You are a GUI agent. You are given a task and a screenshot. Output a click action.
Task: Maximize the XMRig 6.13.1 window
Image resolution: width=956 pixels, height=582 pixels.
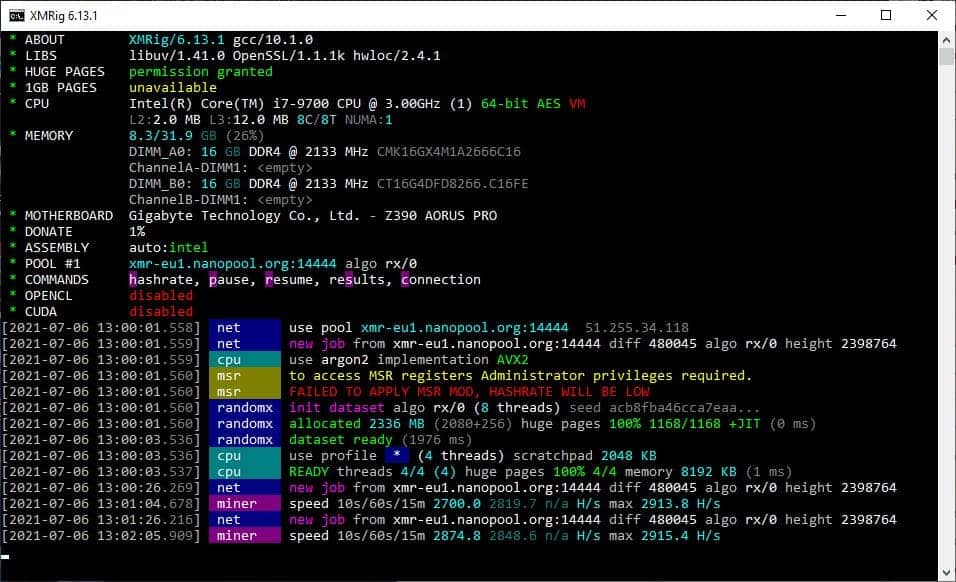886,15
